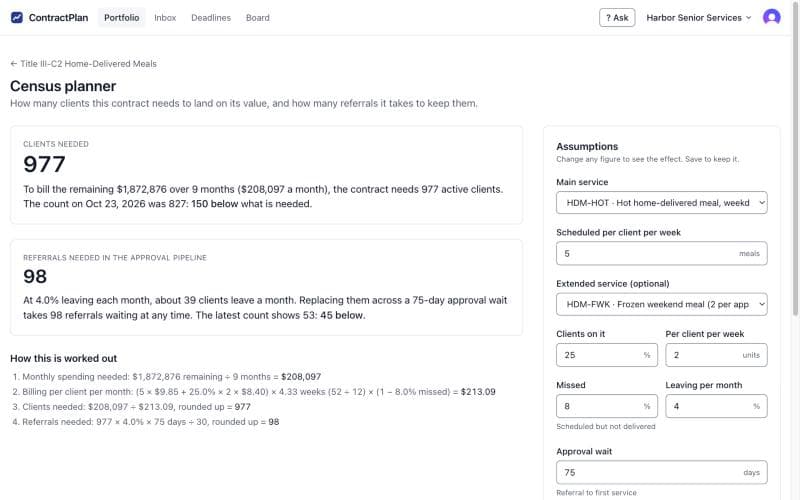This screenshot has width=800, height=500.
Task: Click the Assumptions heading
Action: 587,146
